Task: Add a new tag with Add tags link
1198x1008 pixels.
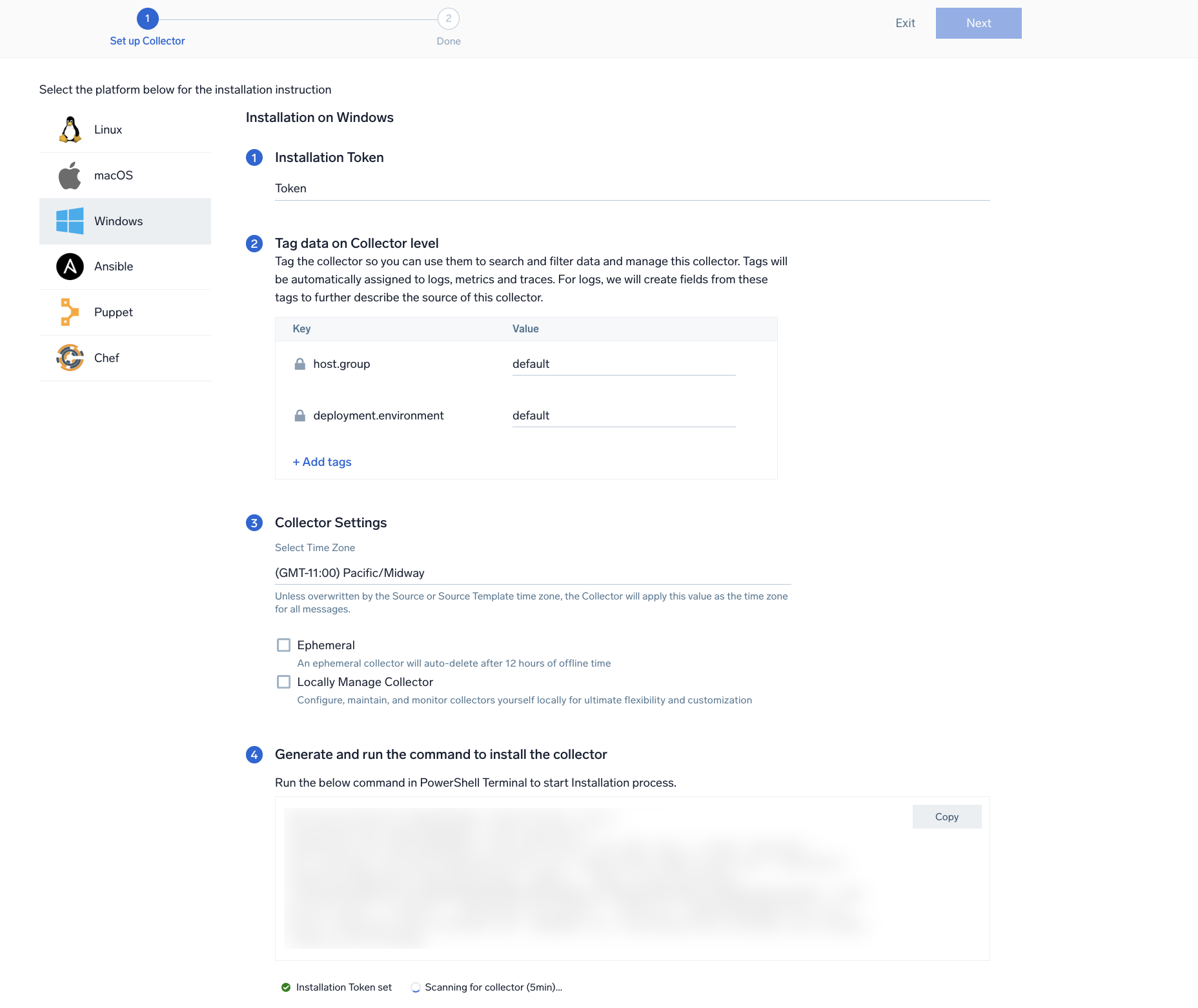Action: coord(322,462)
